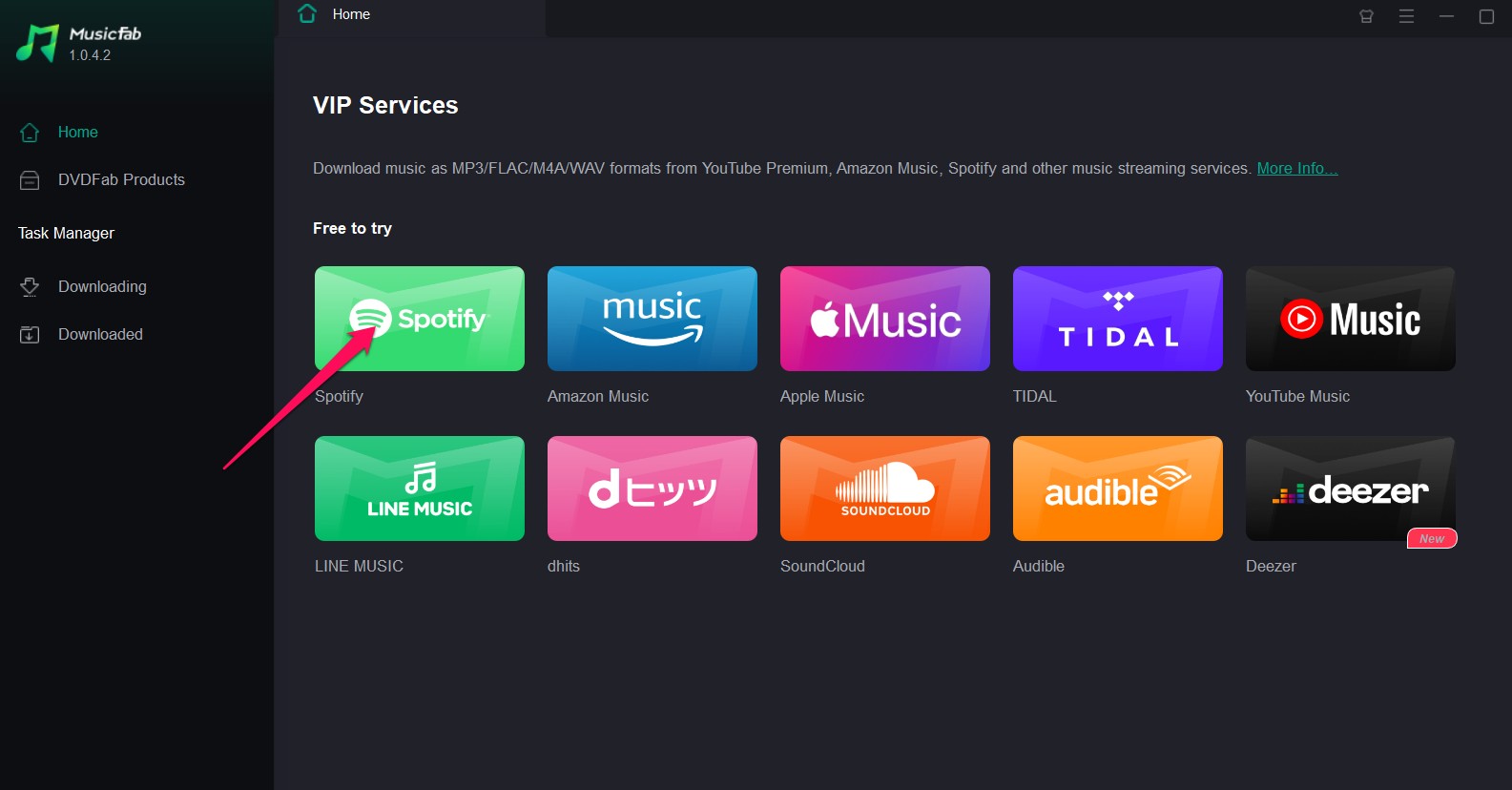1512x790 pixels.
Task: Click the Task Manager heading
Action: [66, 234]
